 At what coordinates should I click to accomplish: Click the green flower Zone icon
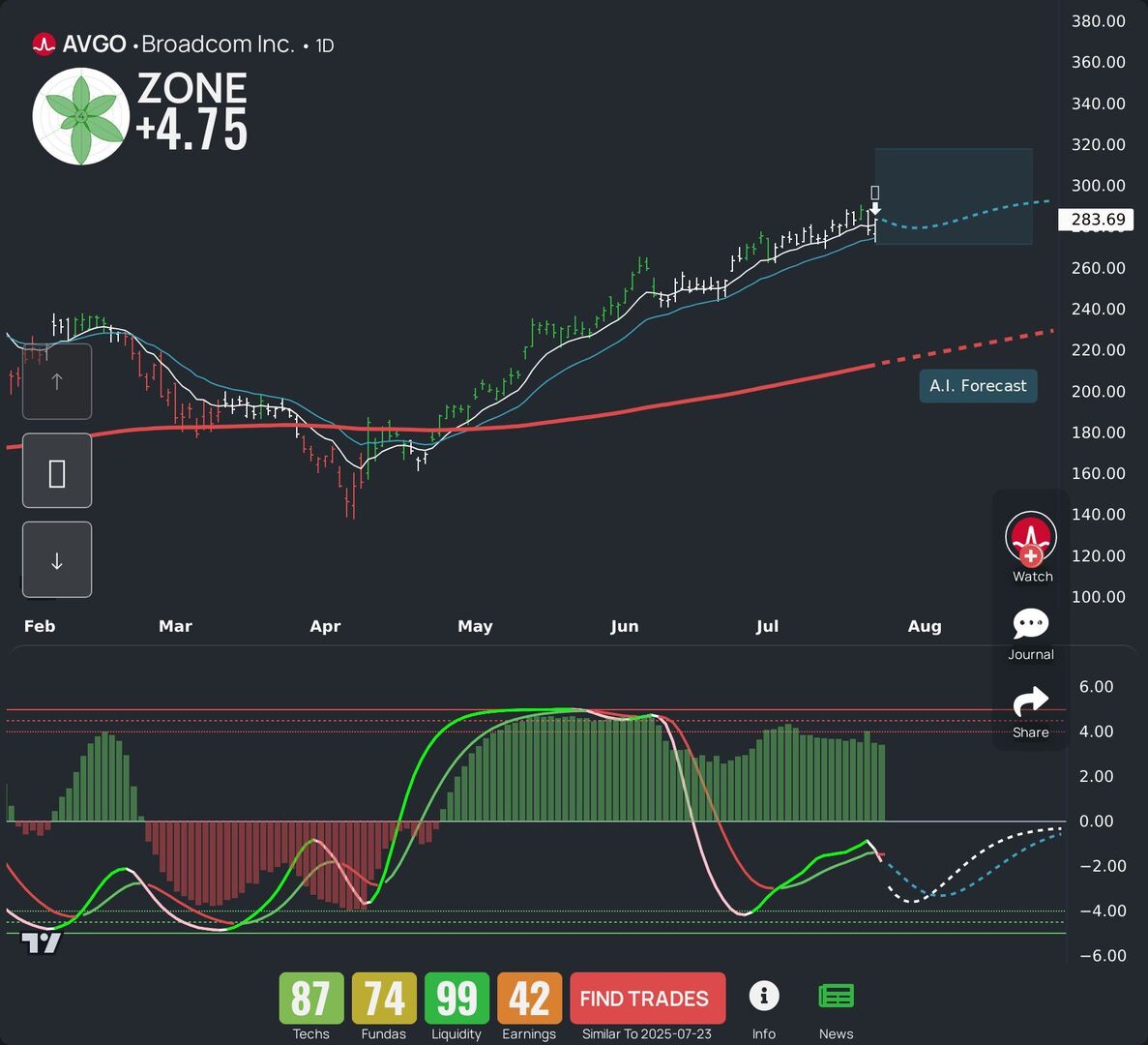[x=81, y=116]
